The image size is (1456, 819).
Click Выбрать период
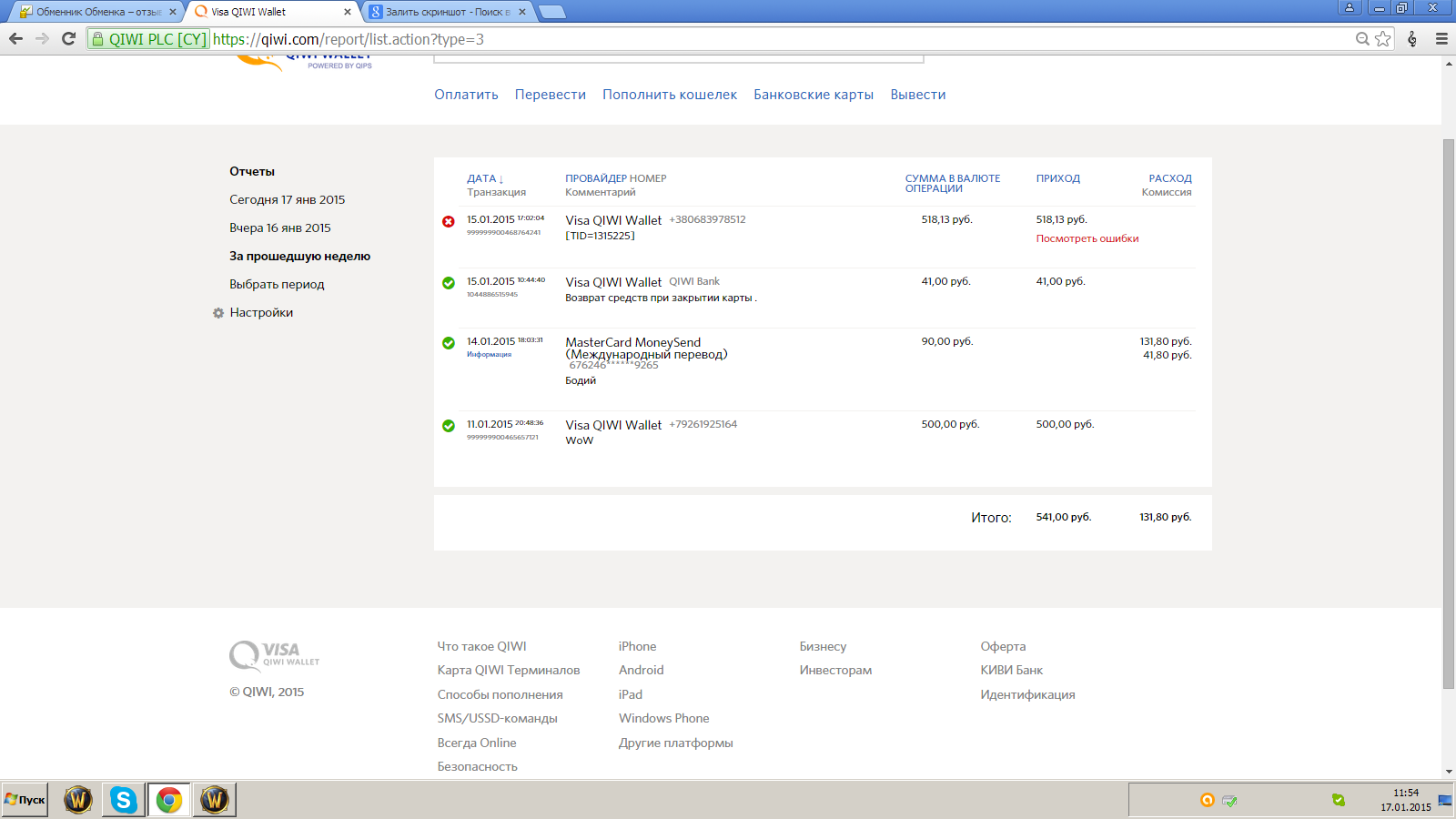pyautogui.click(x=277, y=284)
